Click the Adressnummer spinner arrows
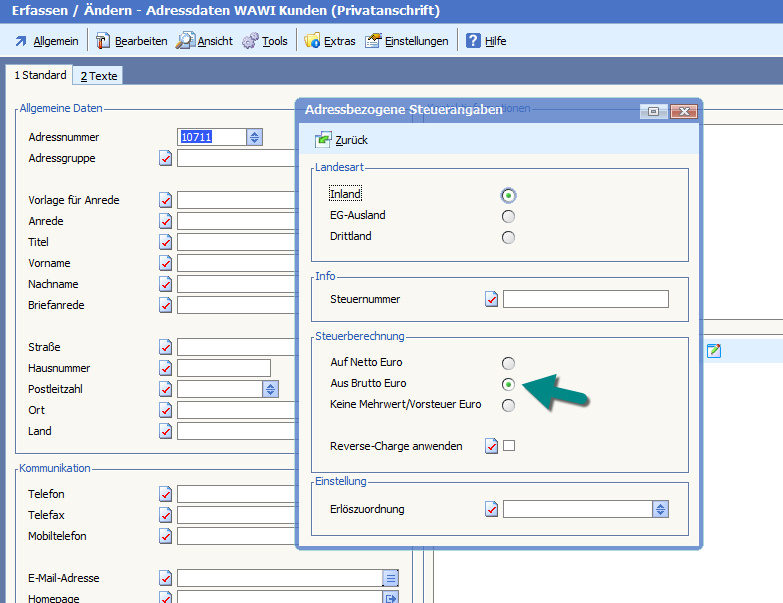 (254, 138)
